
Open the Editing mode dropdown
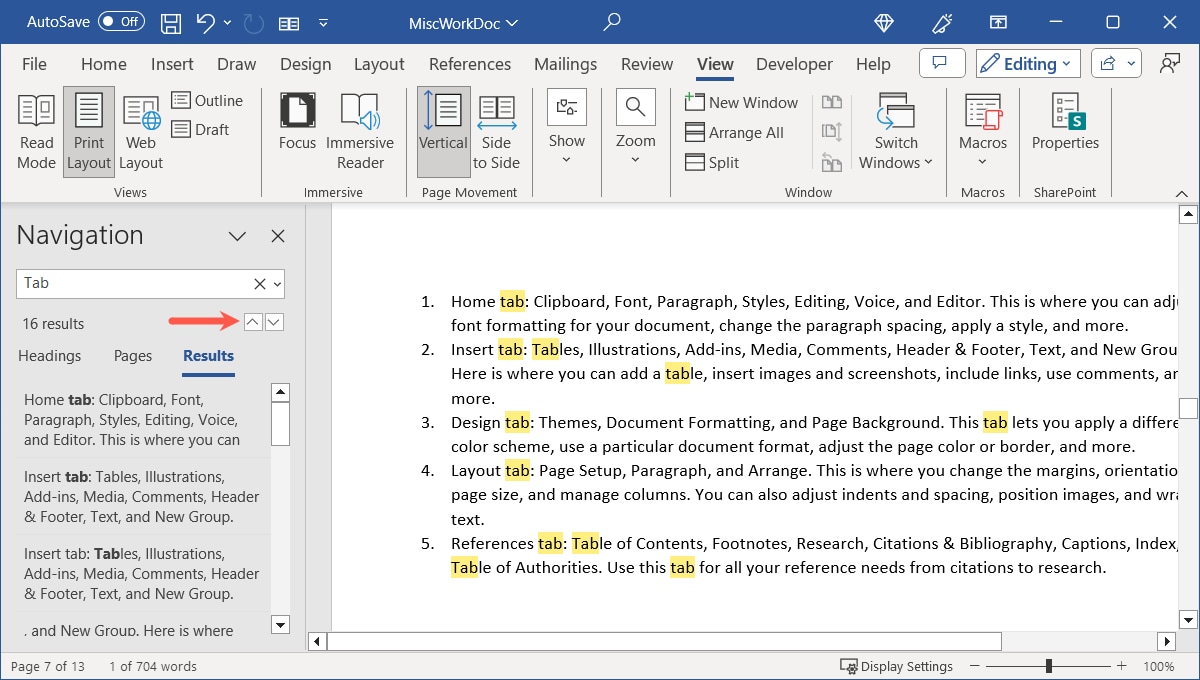click(x=1027, y=63)
